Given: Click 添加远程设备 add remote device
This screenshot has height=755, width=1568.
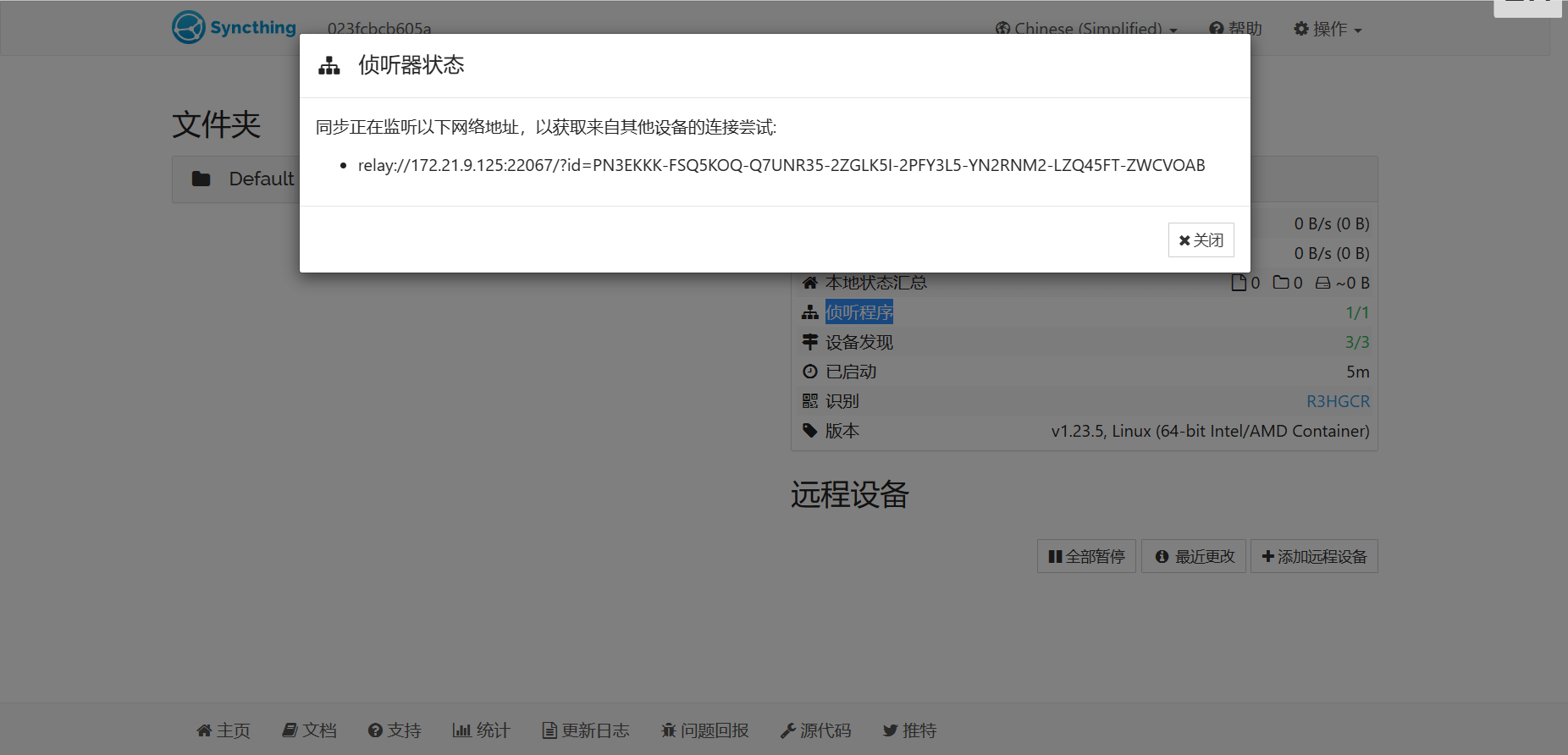Looking at the screenshot, I should pos(1314,556).
